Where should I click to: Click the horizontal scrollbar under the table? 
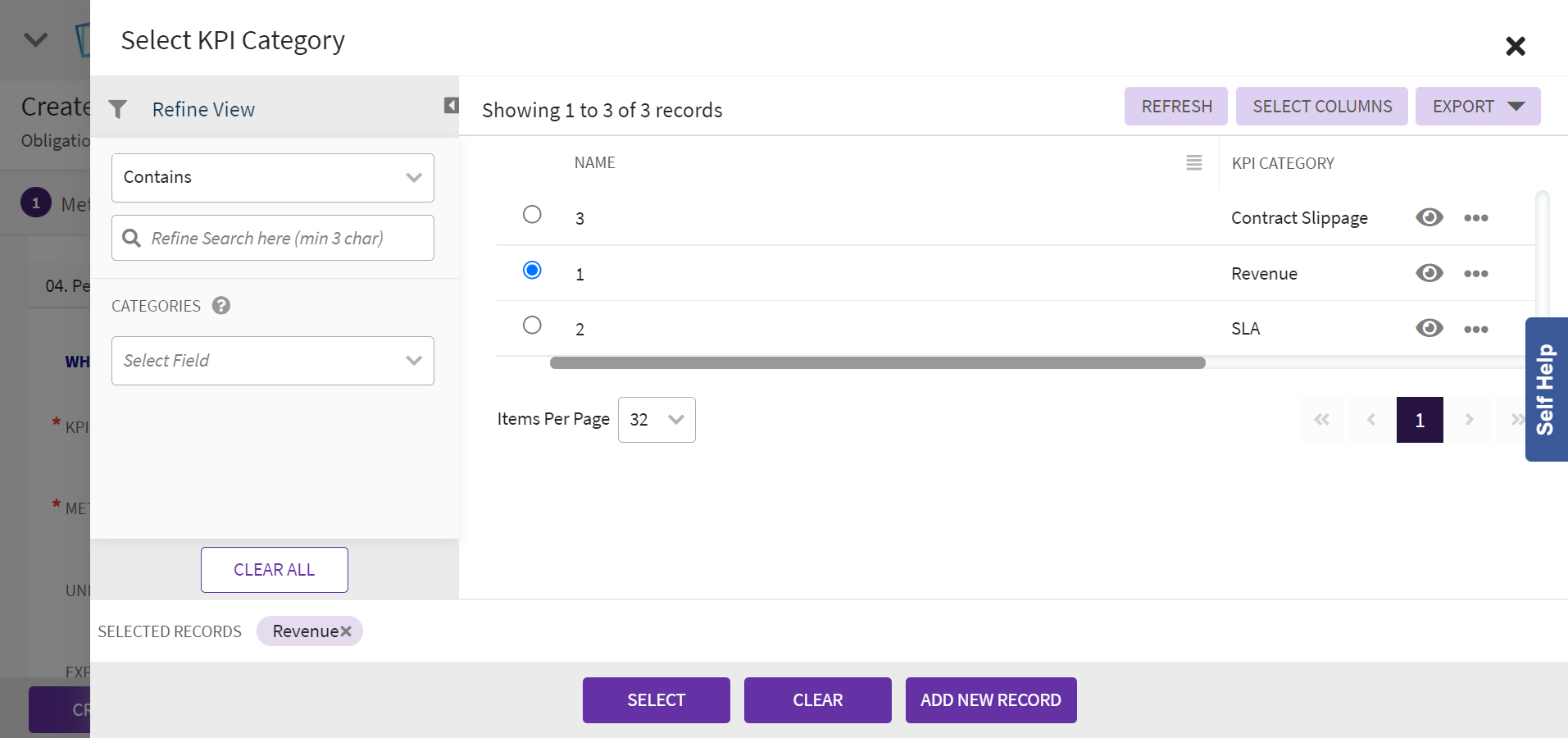[x=877, y=363]
